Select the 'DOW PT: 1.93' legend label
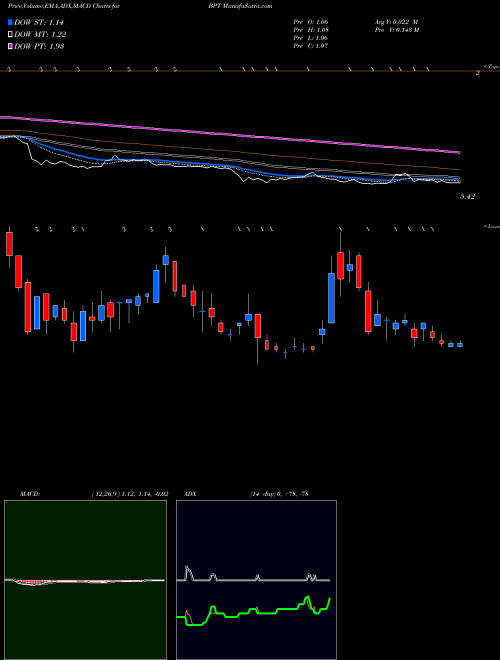This screenshot has height=660, width=500. [x=39, y=46]
